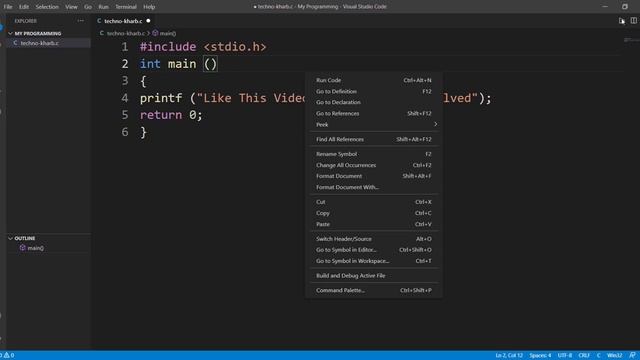Select the techno-kharb.c editor tab

(x=123, y=21)
